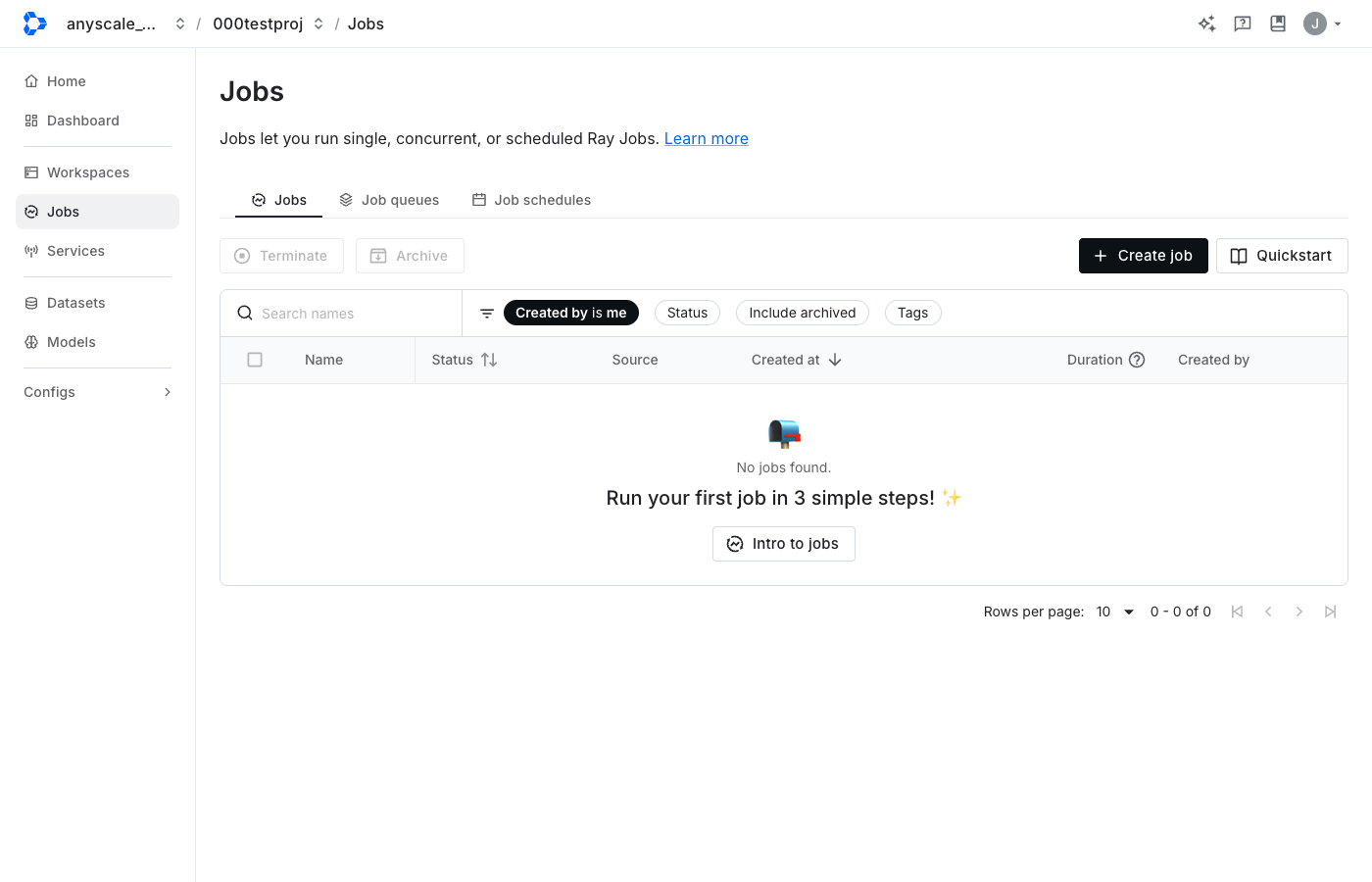Open the AI sparkle assistant icon

[x=1206, y=24]
